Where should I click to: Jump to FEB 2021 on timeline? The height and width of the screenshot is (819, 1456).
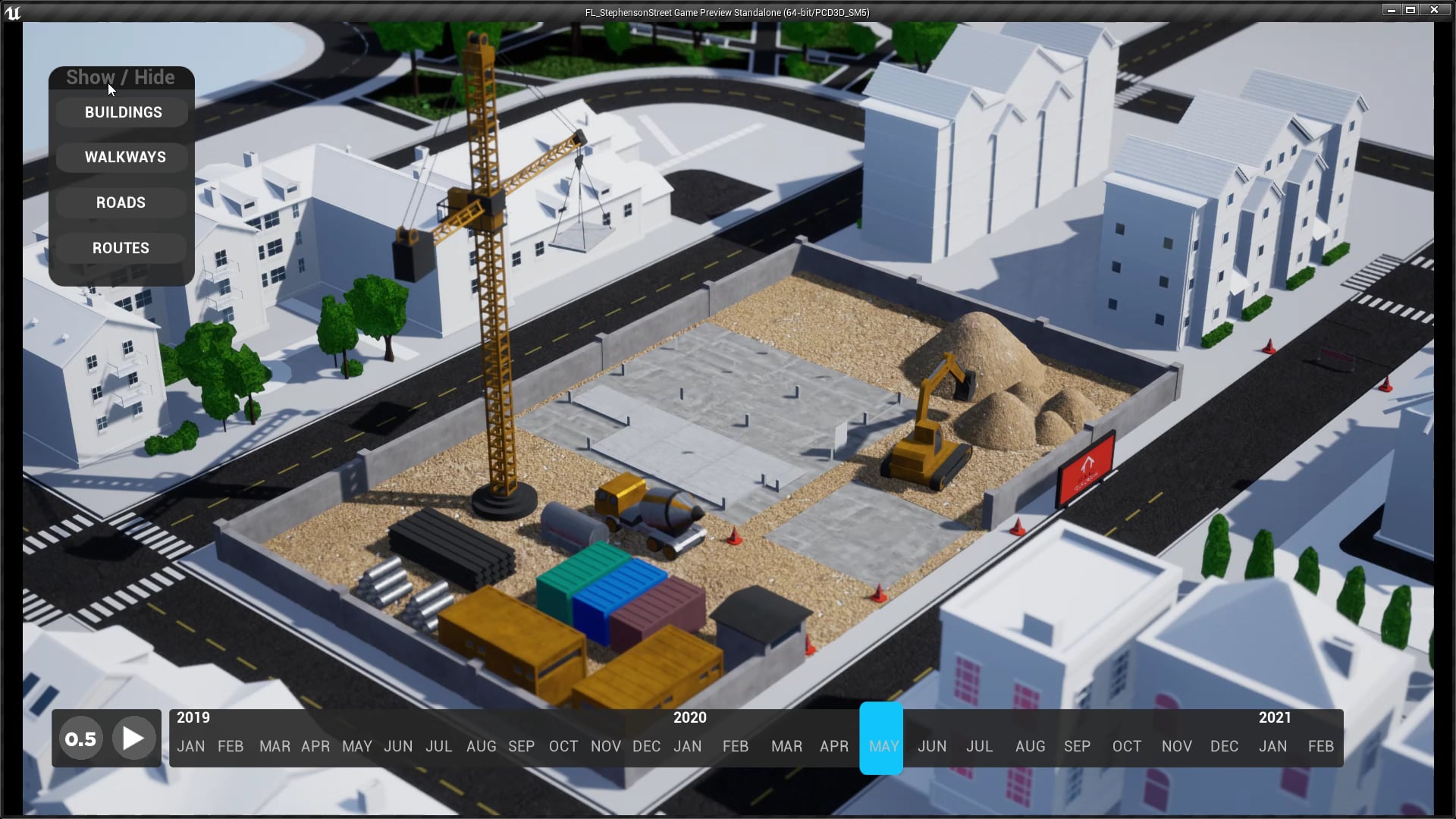click(1321, 746)
